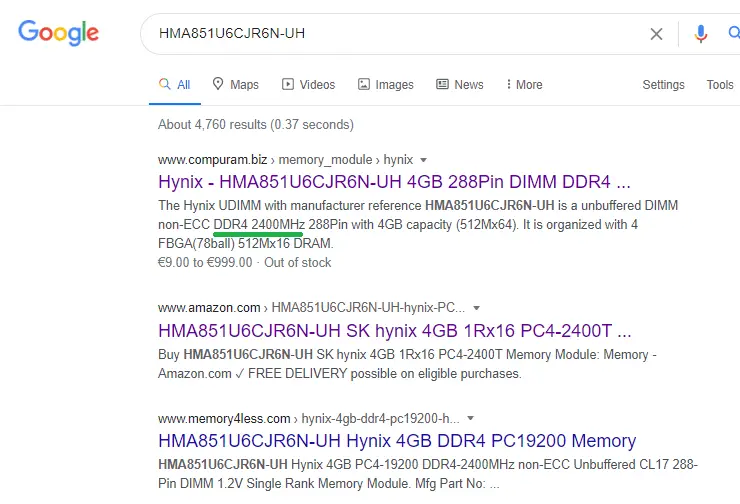Viewport: 740px width, 504px height.
Task: Go to the News tab
Action: tap(460, 85)
